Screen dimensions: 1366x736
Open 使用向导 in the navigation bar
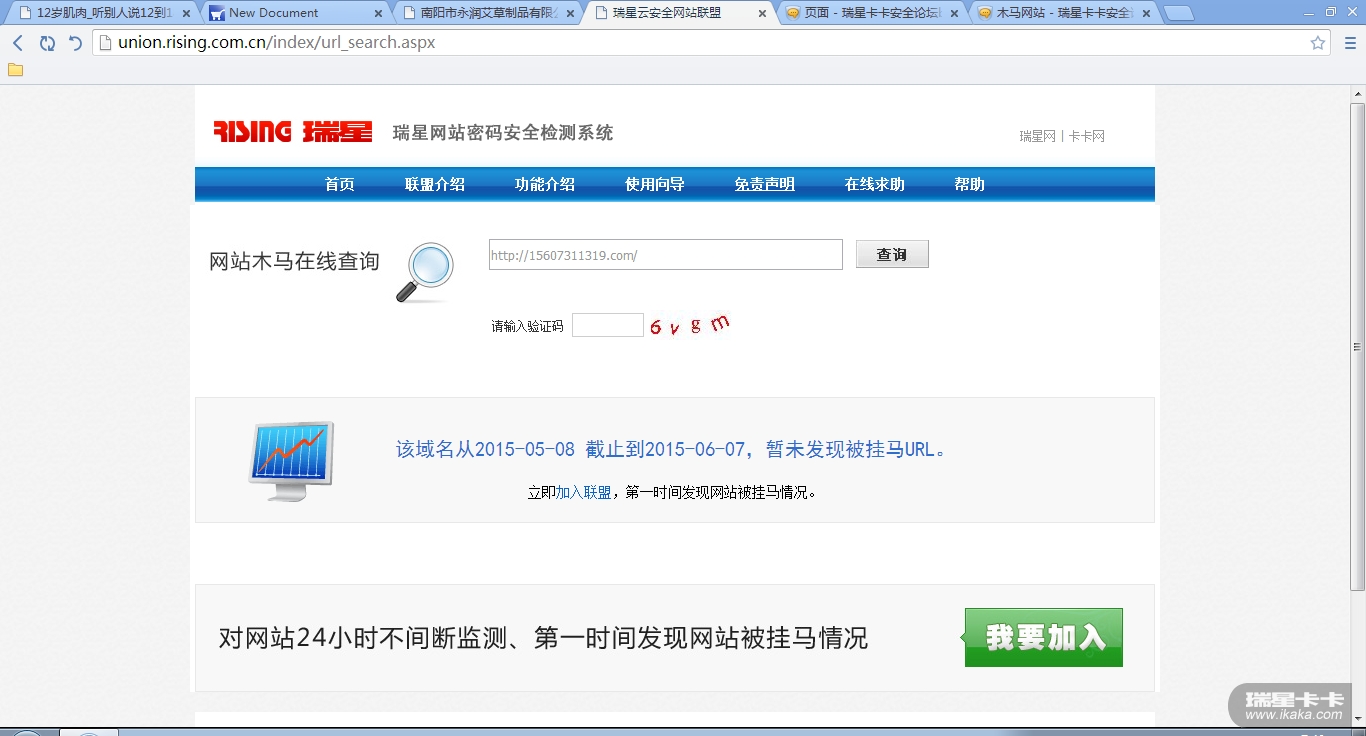[x=655, y=185]
